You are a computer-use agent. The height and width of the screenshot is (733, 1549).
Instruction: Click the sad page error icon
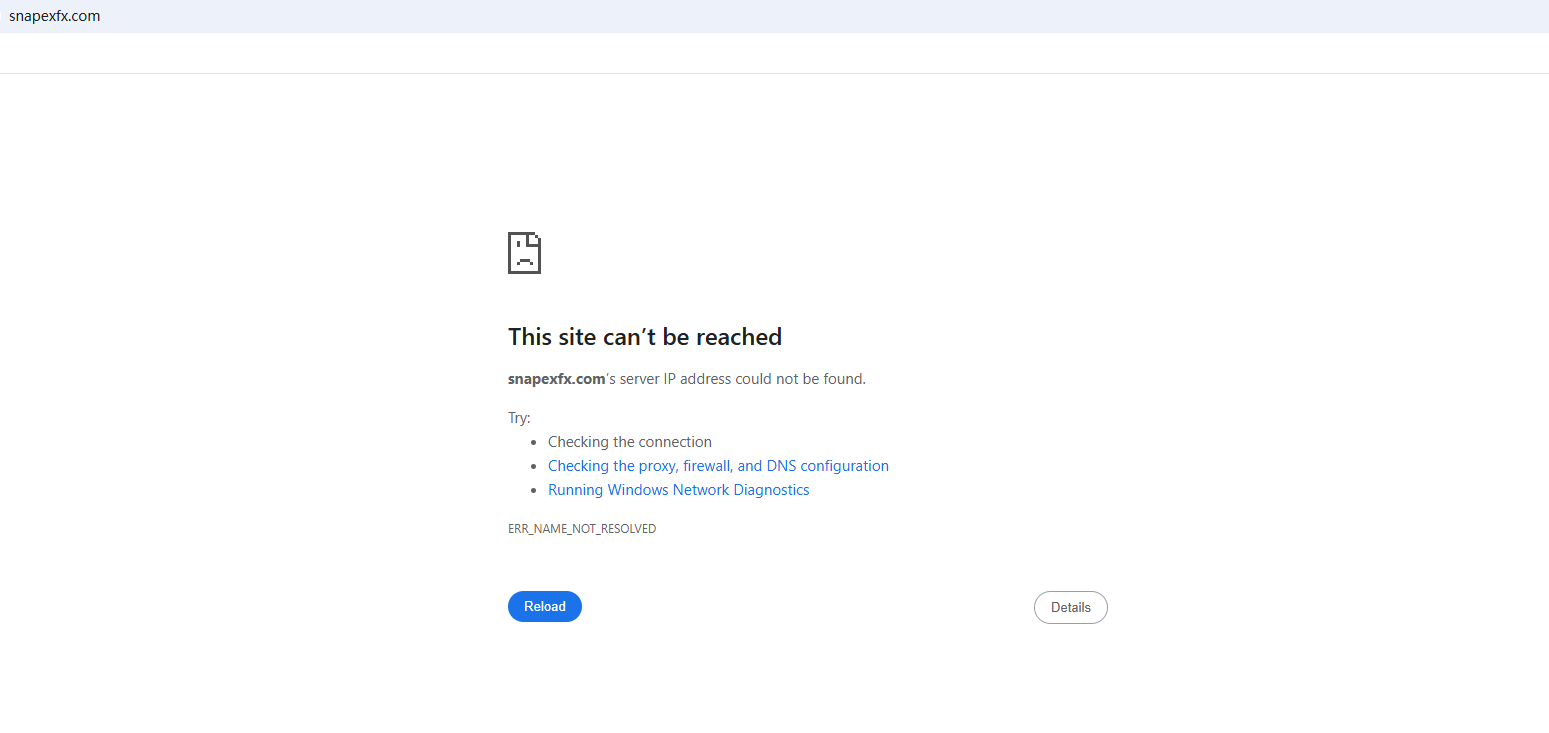(x=524, y=253)
